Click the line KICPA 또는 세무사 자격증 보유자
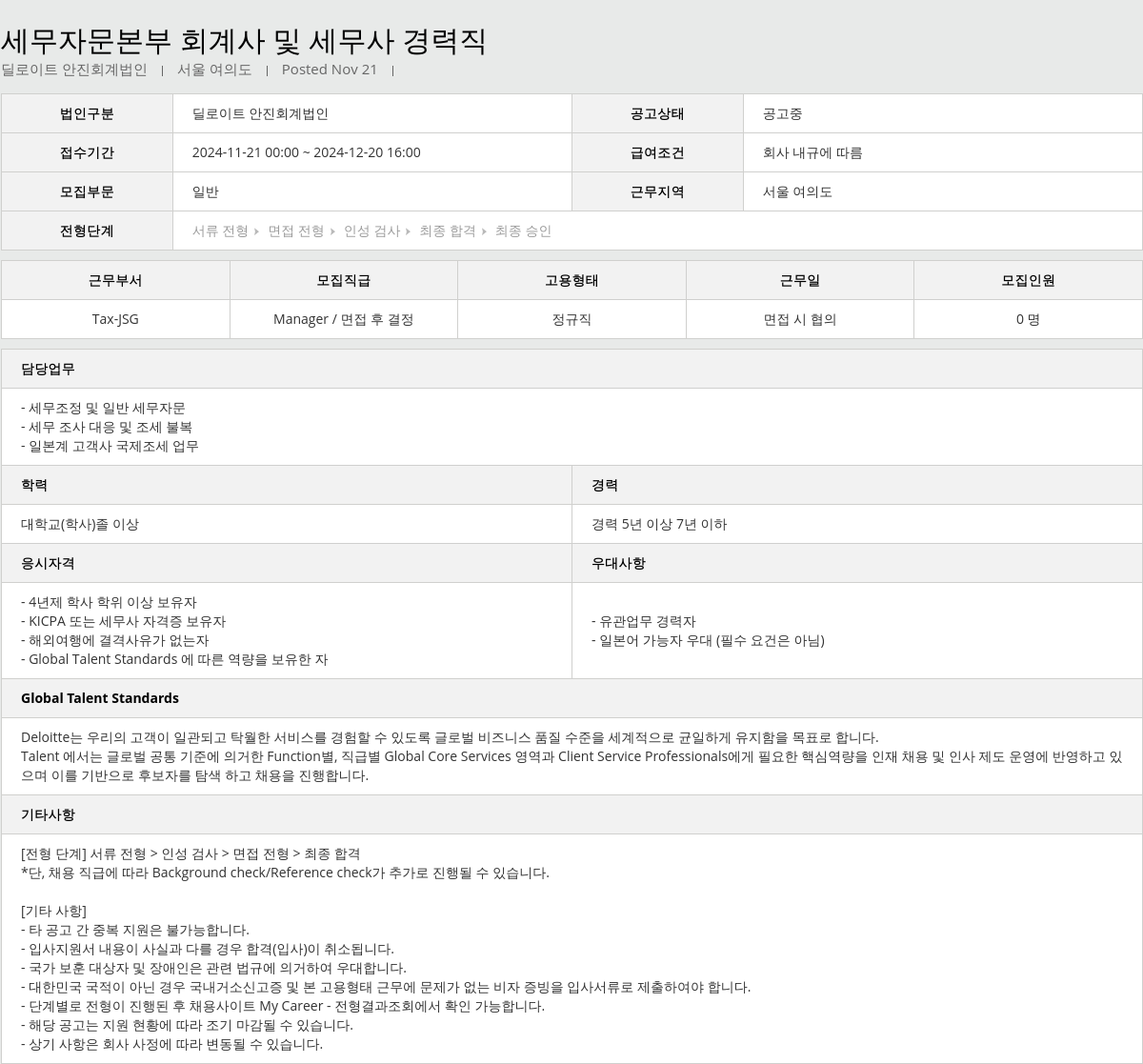1143x1064 pixels. click(x=123, y=621)
